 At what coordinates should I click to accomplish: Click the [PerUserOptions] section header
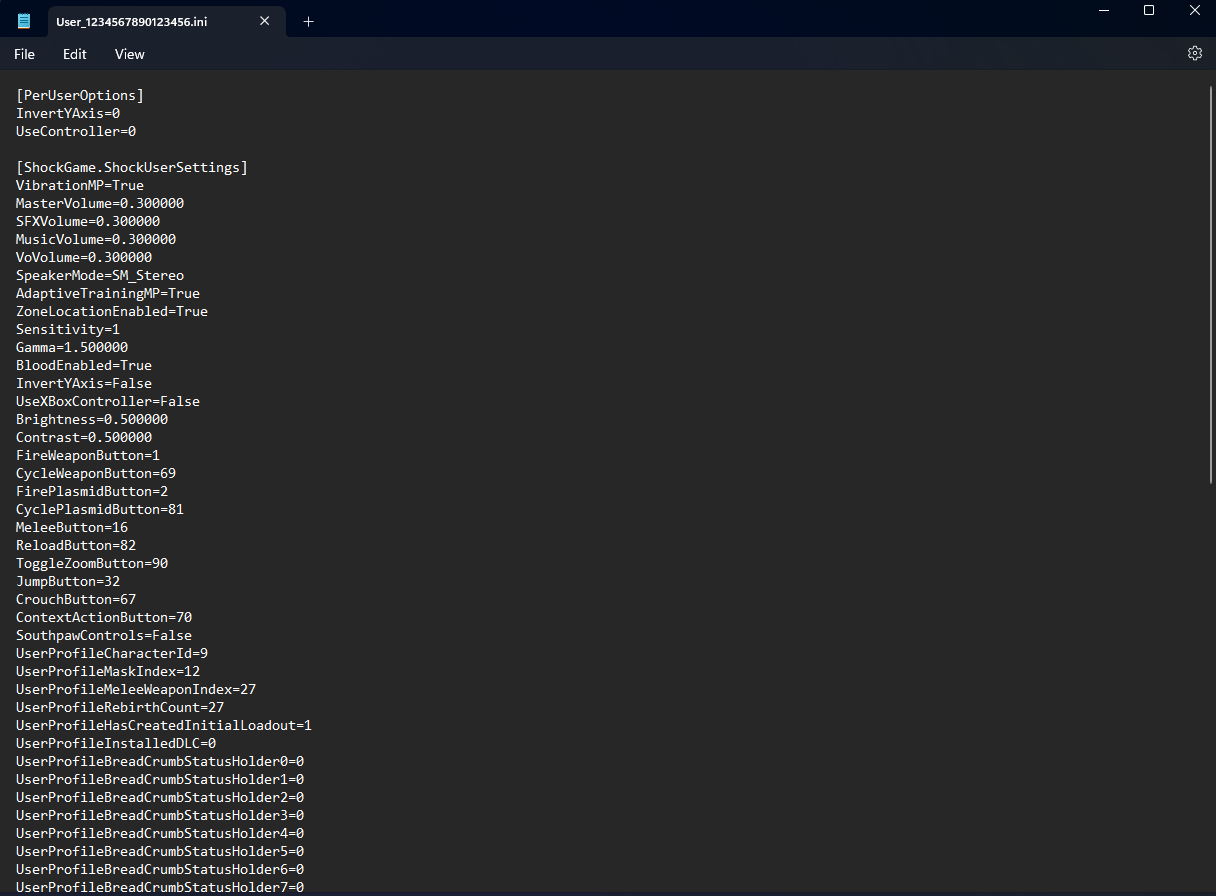(79, 95)
